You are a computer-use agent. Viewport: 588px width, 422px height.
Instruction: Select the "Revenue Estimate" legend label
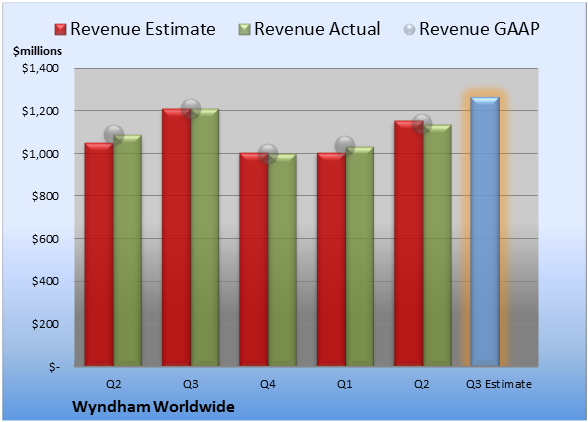click(143, 29)
